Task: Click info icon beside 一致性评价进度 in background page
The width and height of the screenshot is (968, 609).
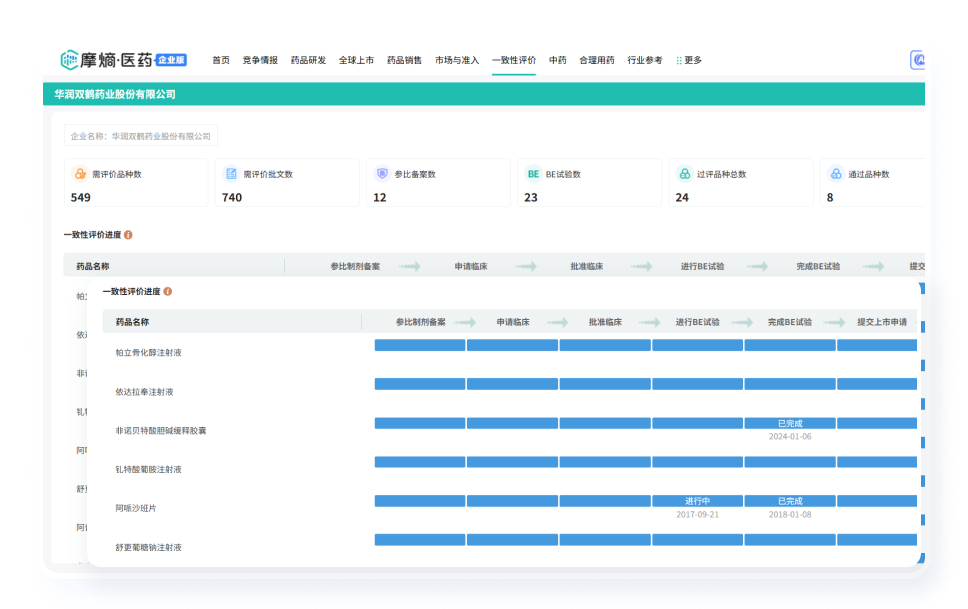Action: click(x=128, y=235)
